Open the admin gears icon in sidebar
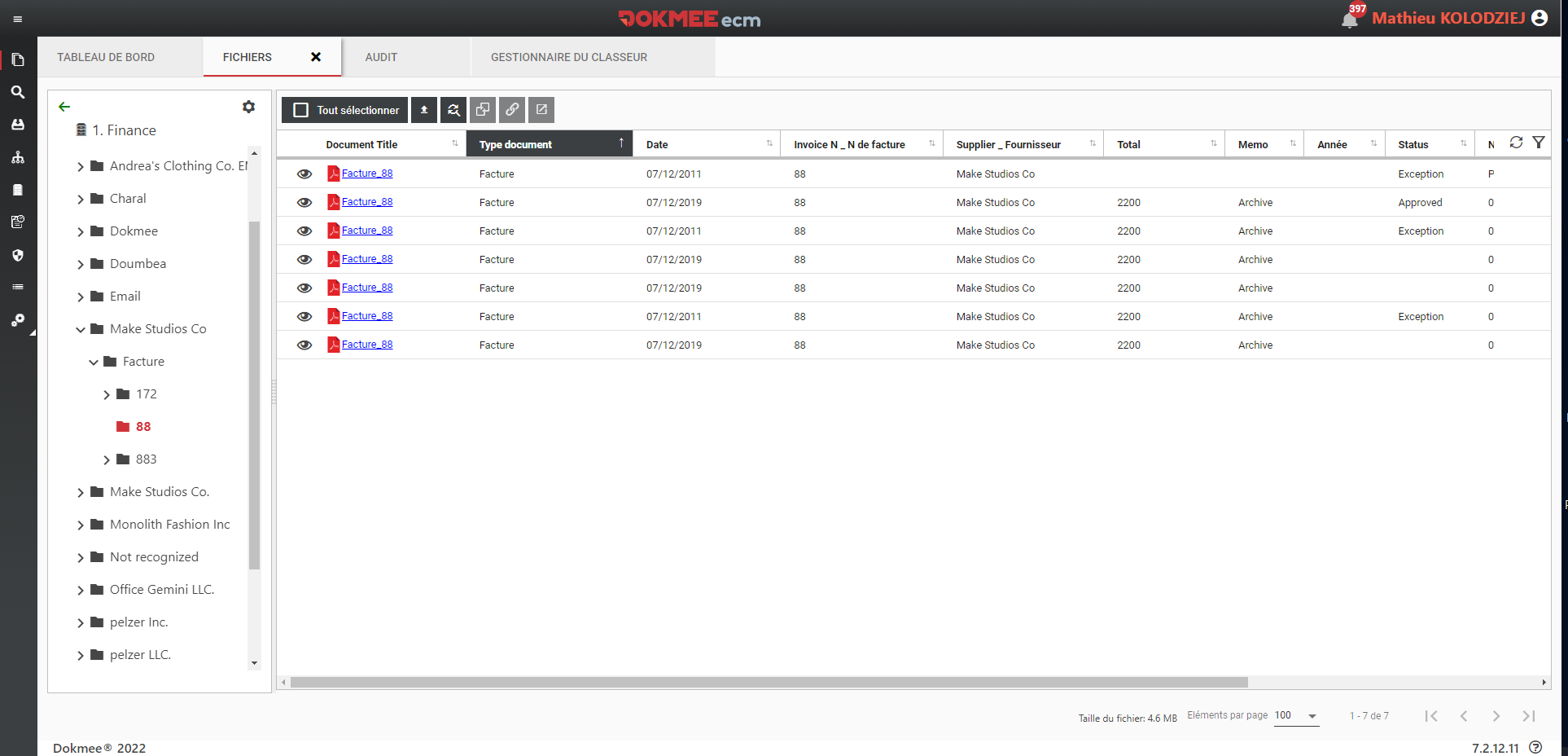 pos(18,320)
